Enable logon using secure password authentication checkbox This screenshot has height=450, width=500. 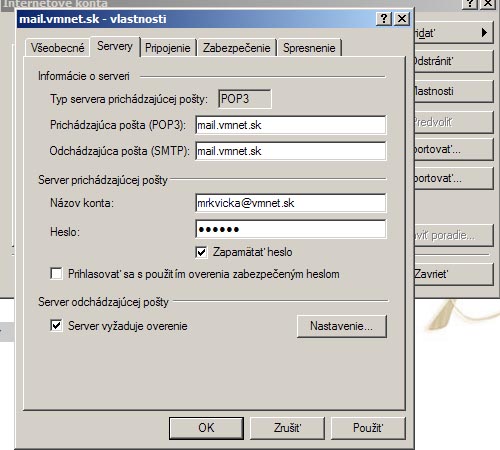click(x=56, y=274)
